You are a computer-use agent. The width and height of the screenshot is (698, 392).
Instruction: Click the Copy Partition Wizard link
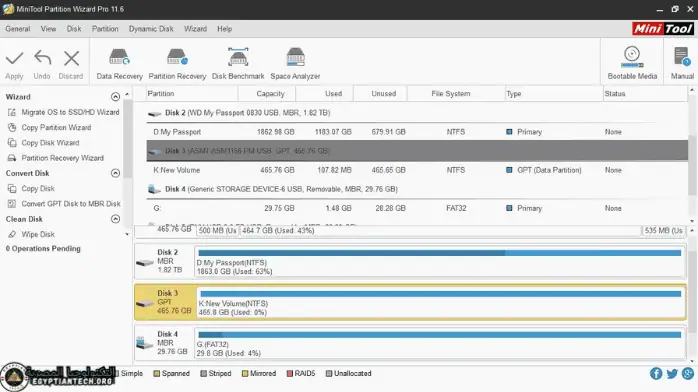[57, 128]
